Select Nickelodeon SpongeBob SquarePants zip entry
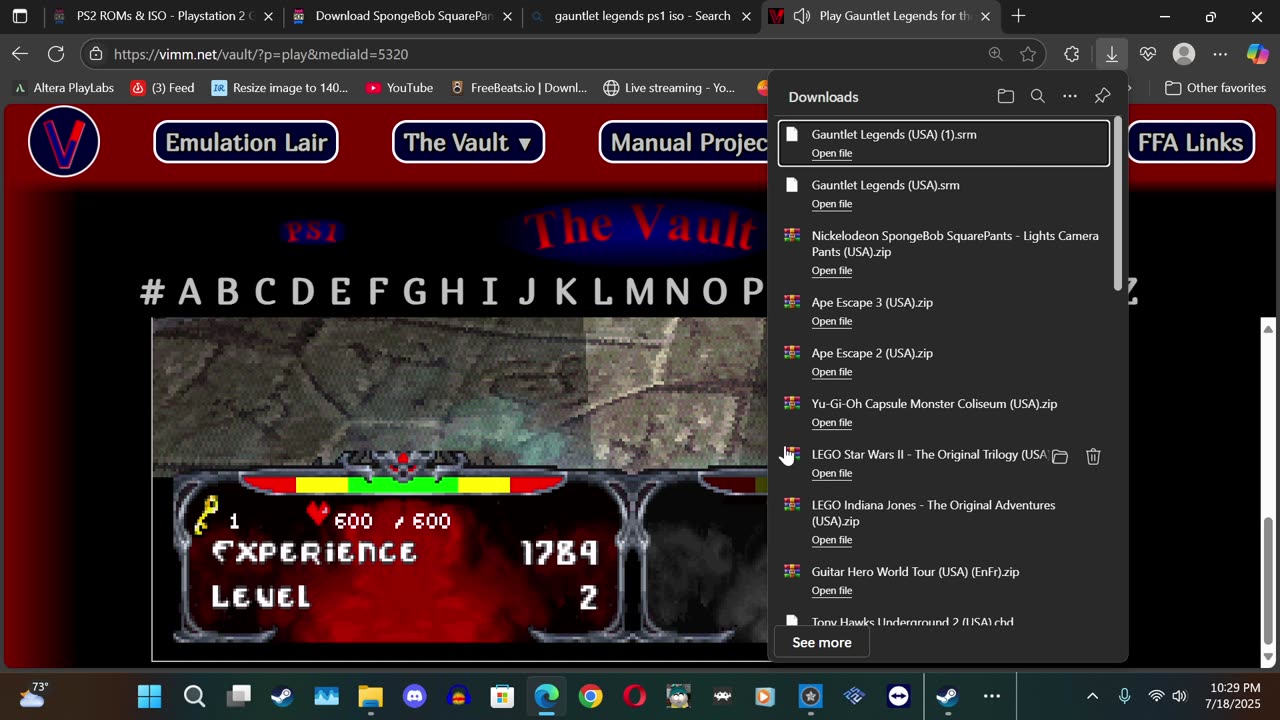 944,252
